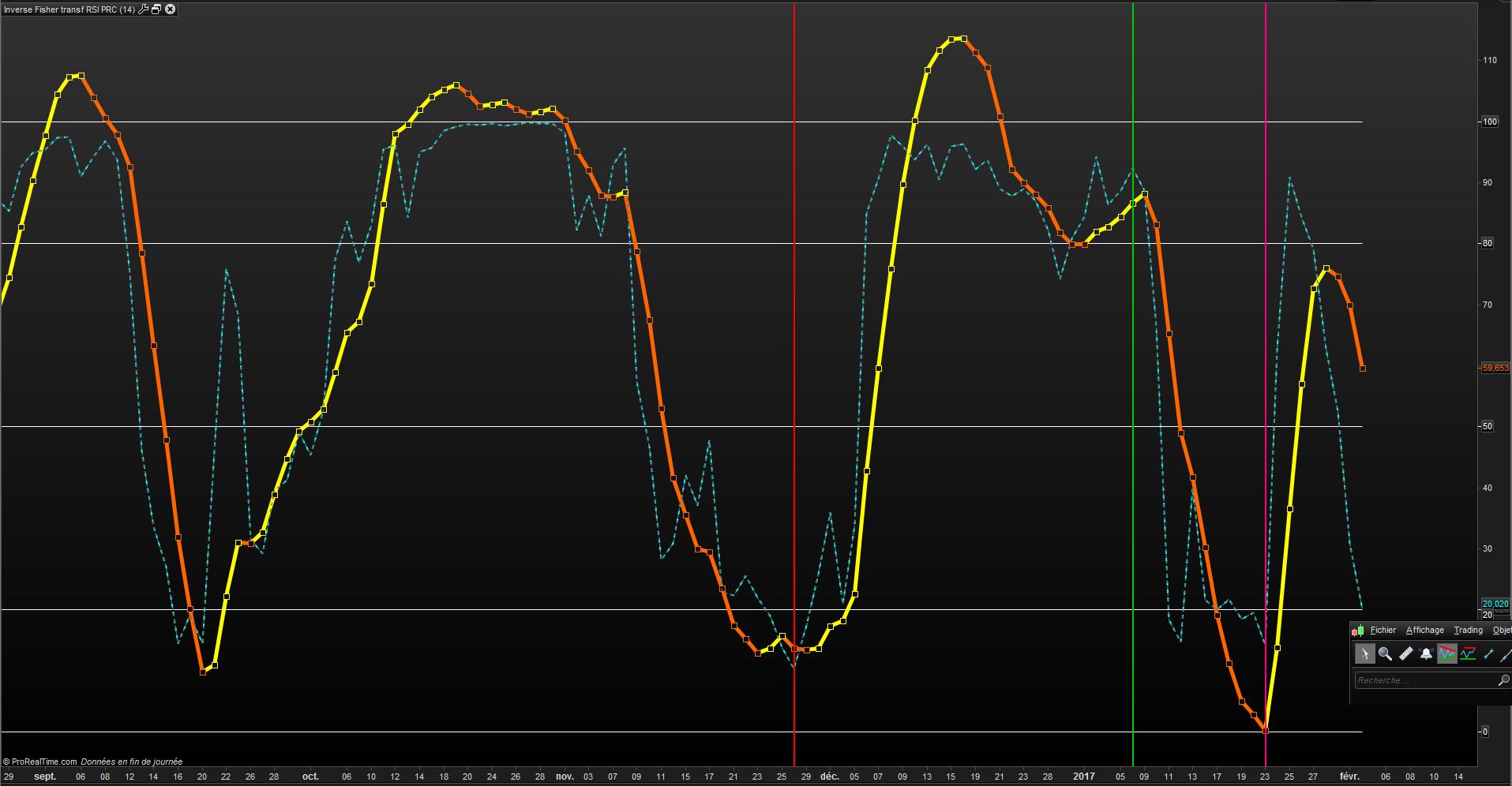Open the Affichage menu
Screen dimensions: 1512x786
pos(1425,631)
